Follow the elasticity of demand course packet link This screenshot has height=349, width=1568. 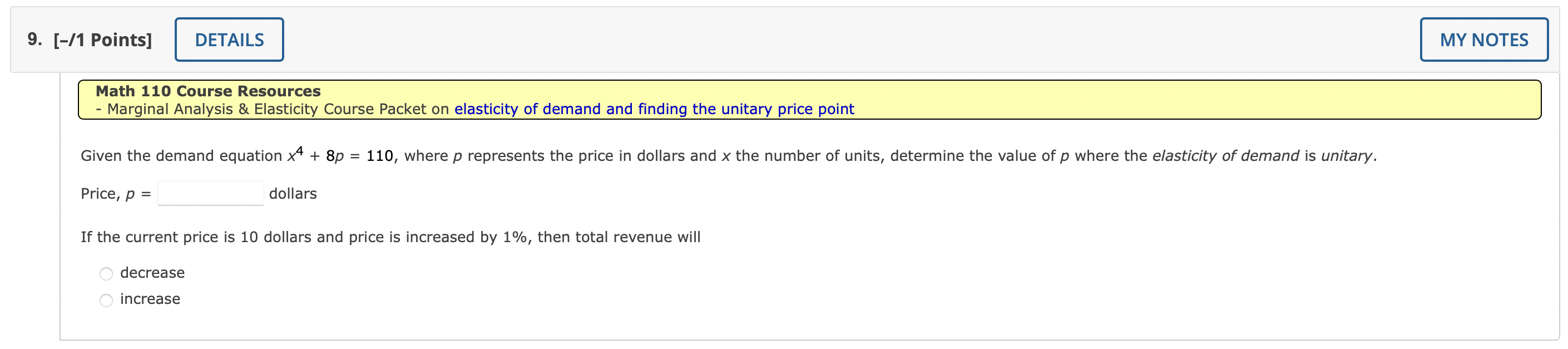[x=653, y=109]
